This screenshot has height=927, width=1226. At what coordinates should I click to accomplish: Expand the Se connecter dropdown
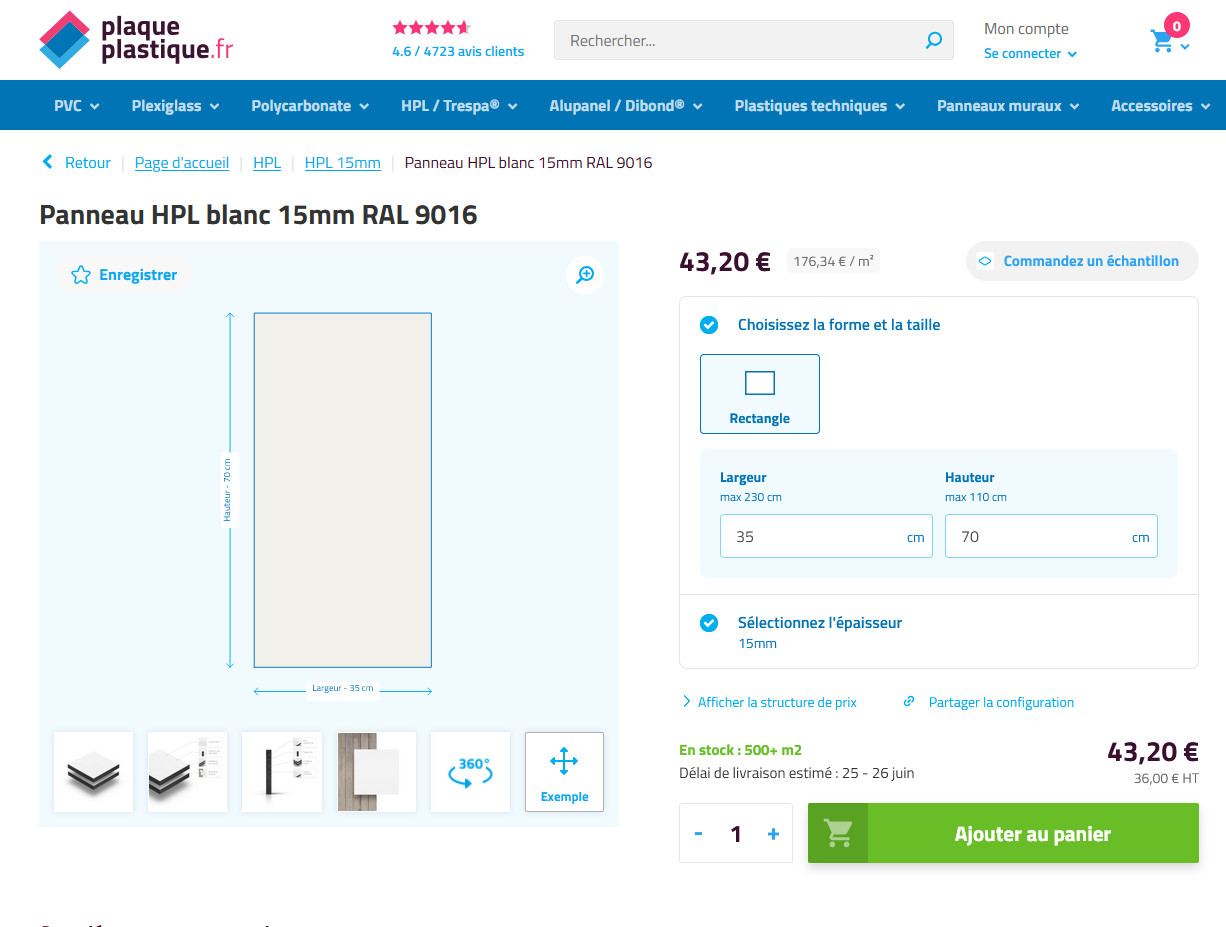coord(1030,54)
